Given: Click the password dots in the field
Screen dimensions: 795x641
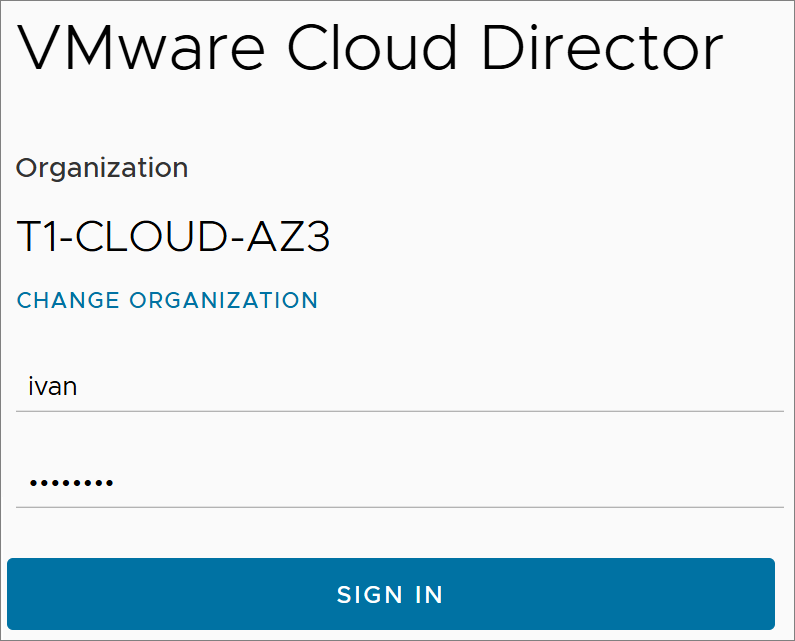Looking at the screenshot, I should tap(71, 483).
